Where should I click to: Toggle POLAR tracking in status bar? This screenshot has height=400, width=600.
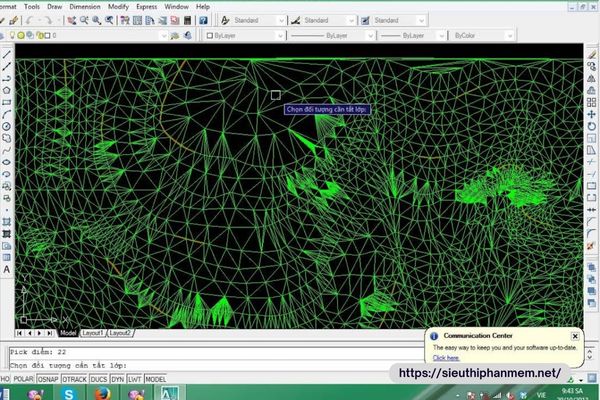pos(23,379)
